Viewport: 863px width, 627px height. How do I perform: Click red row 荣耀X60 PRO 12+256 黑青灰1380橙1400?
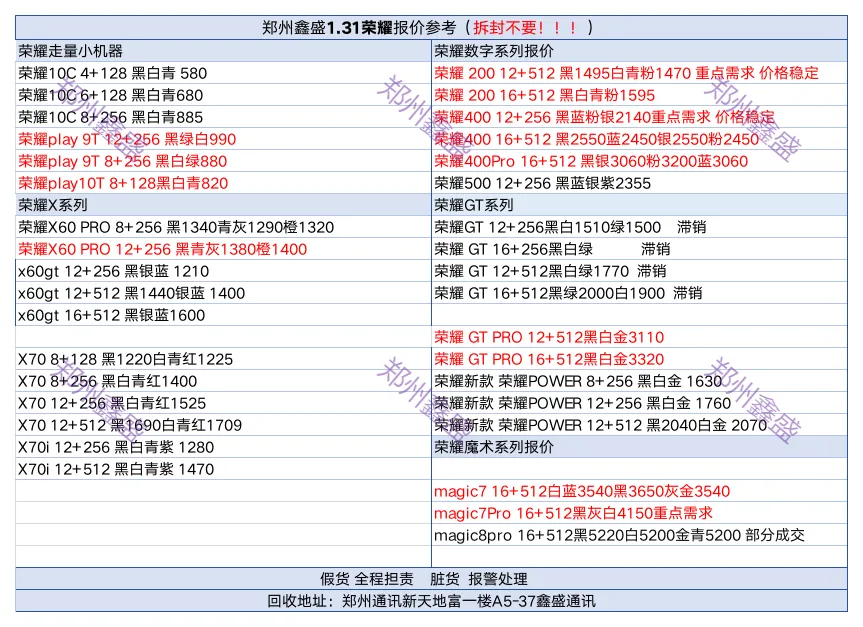pyautogui.click(x=223, y=249)
